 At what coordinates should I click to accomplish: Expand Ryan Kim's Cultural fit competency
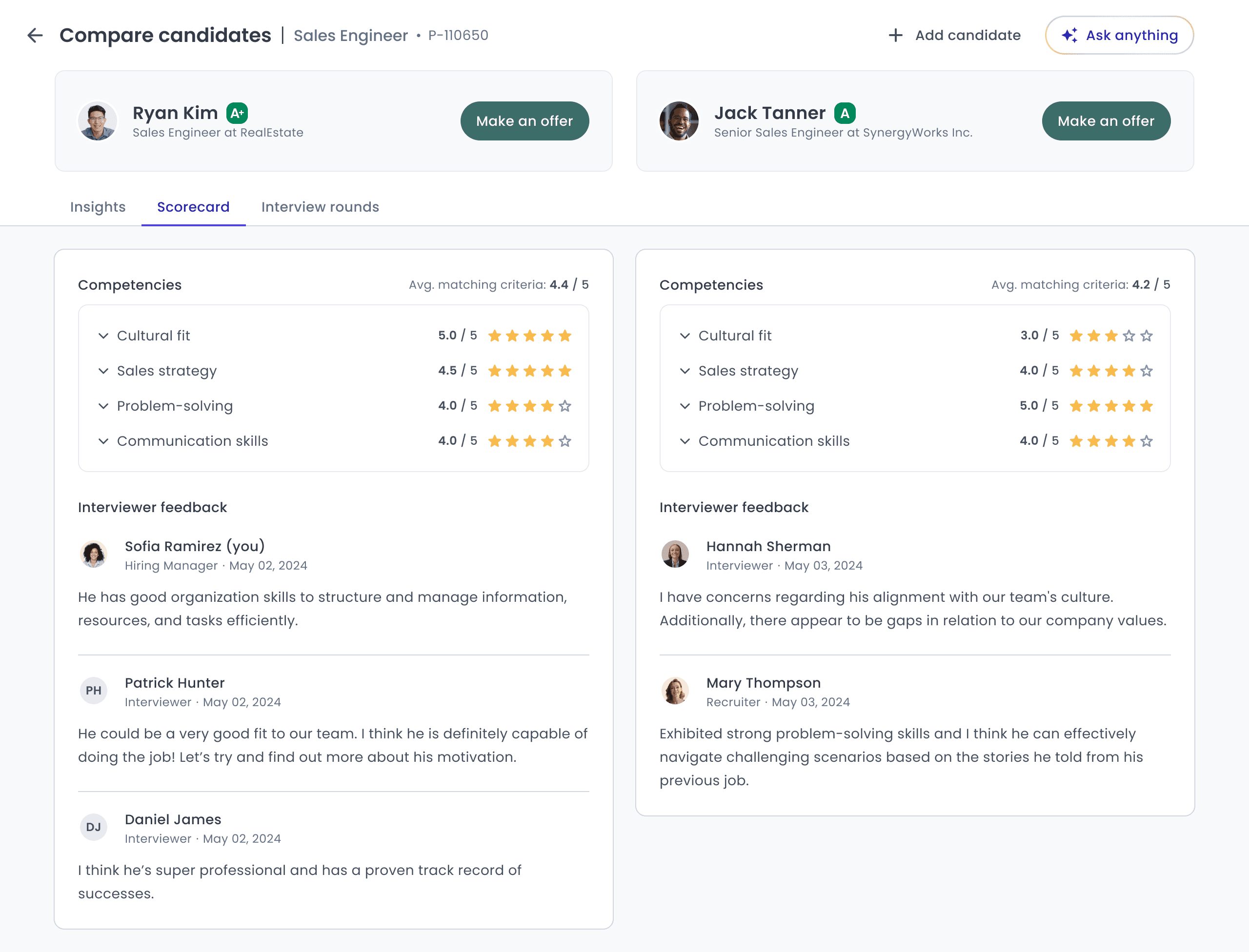(x=103, y=336)
